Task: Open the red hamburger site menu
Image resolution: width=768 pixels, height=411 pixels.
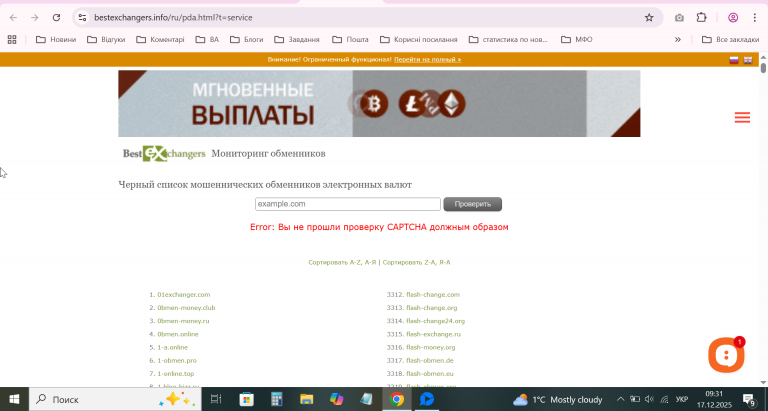Action: click(x=742, y=118)
